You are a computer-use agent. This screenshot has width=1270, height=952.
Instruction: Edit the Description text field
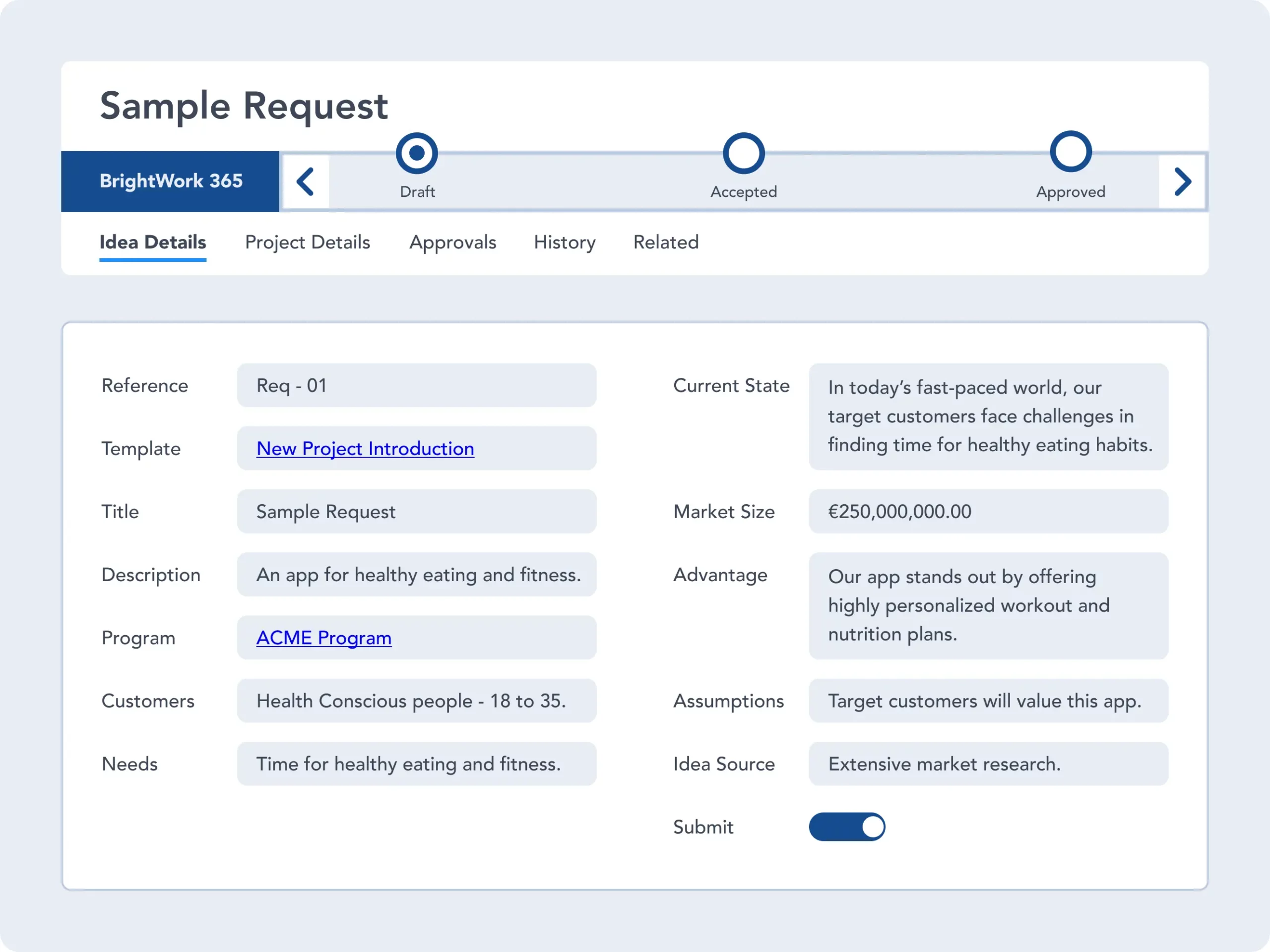click(x=416, y=575)
